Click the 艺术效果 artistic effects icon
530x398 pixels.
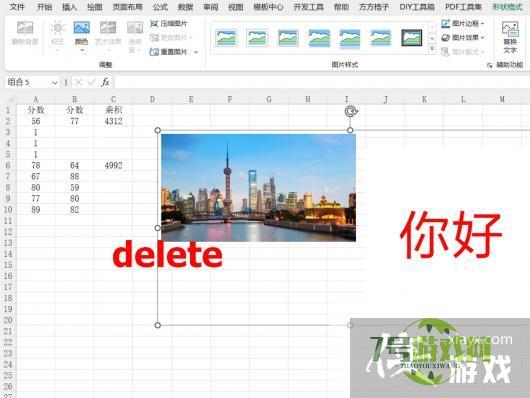click(108, 27)
